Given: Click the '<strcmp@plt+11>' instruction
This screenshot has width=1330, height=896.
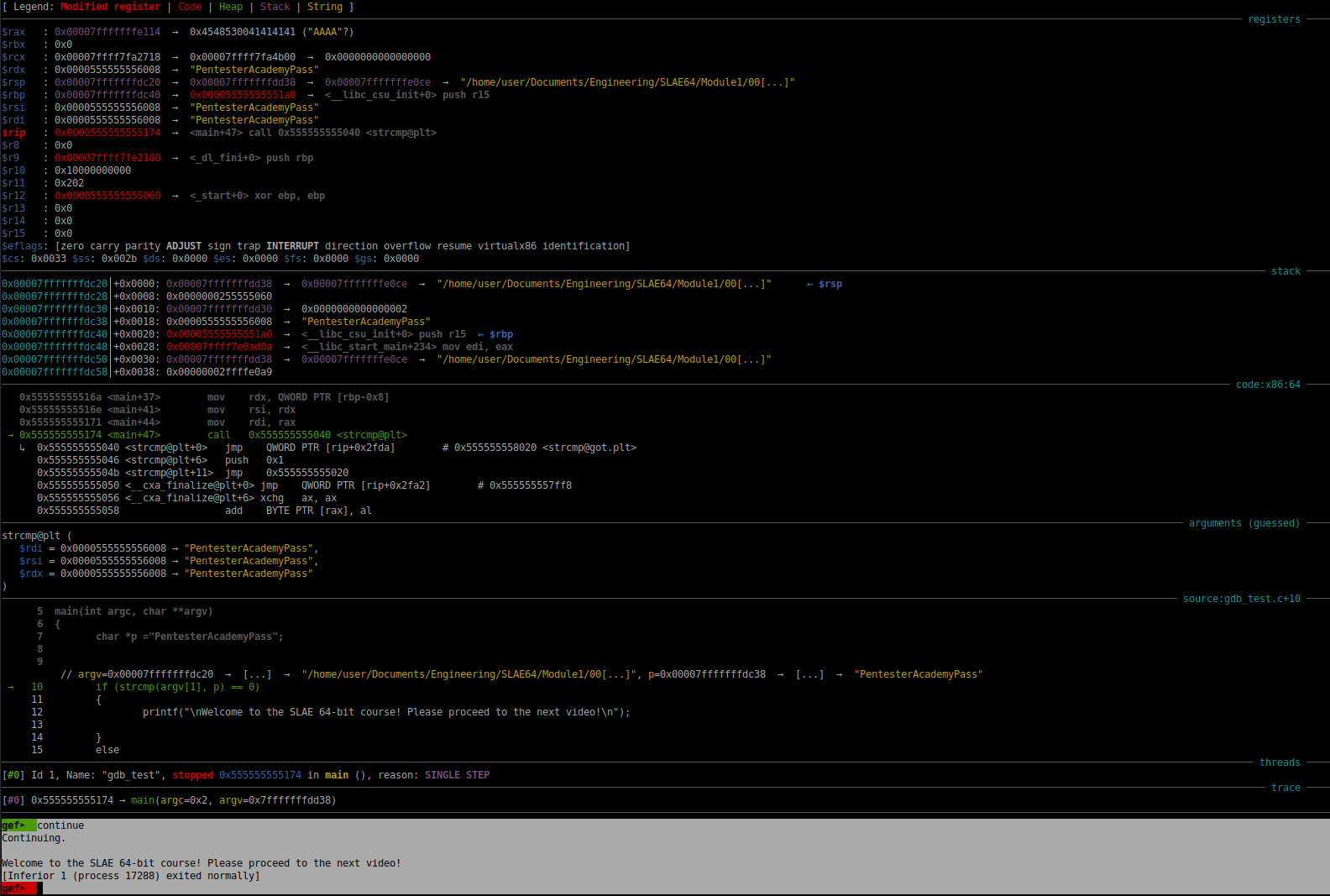Looking at the screenshot, I should (192, 473).
